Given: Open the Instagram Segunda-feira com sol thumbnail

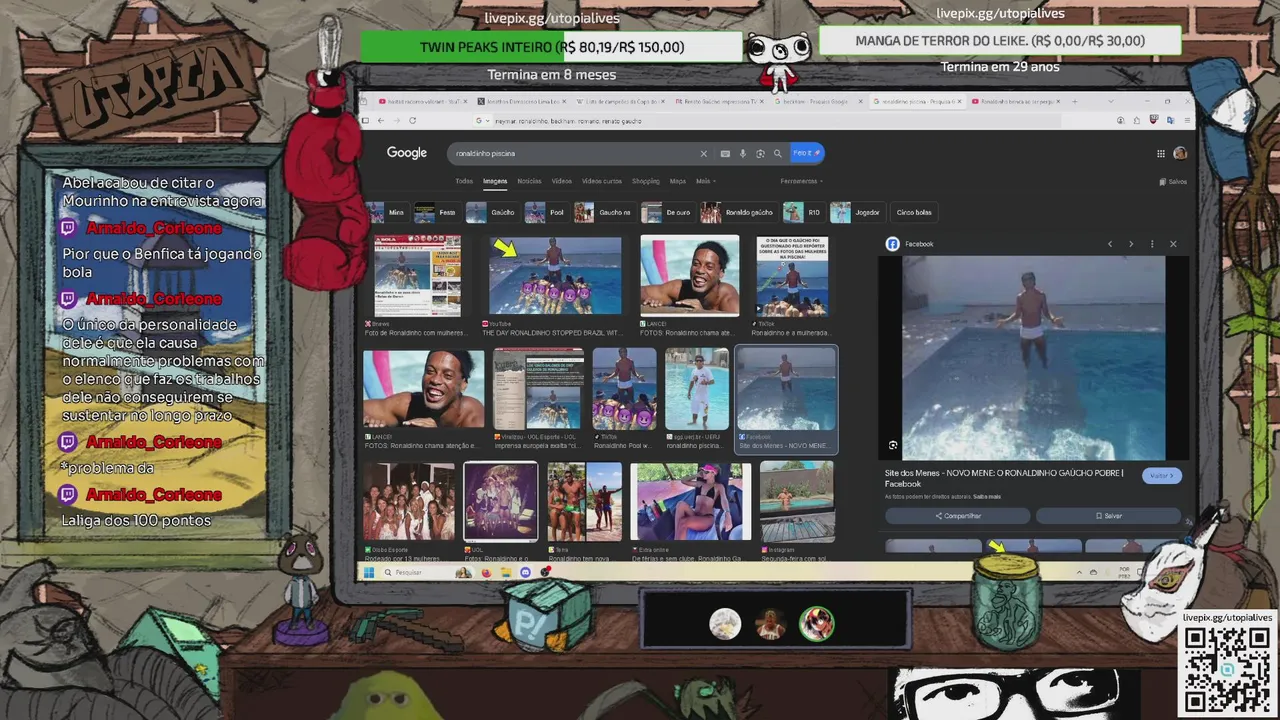Looking at the screenshot, I should (797, 502).
